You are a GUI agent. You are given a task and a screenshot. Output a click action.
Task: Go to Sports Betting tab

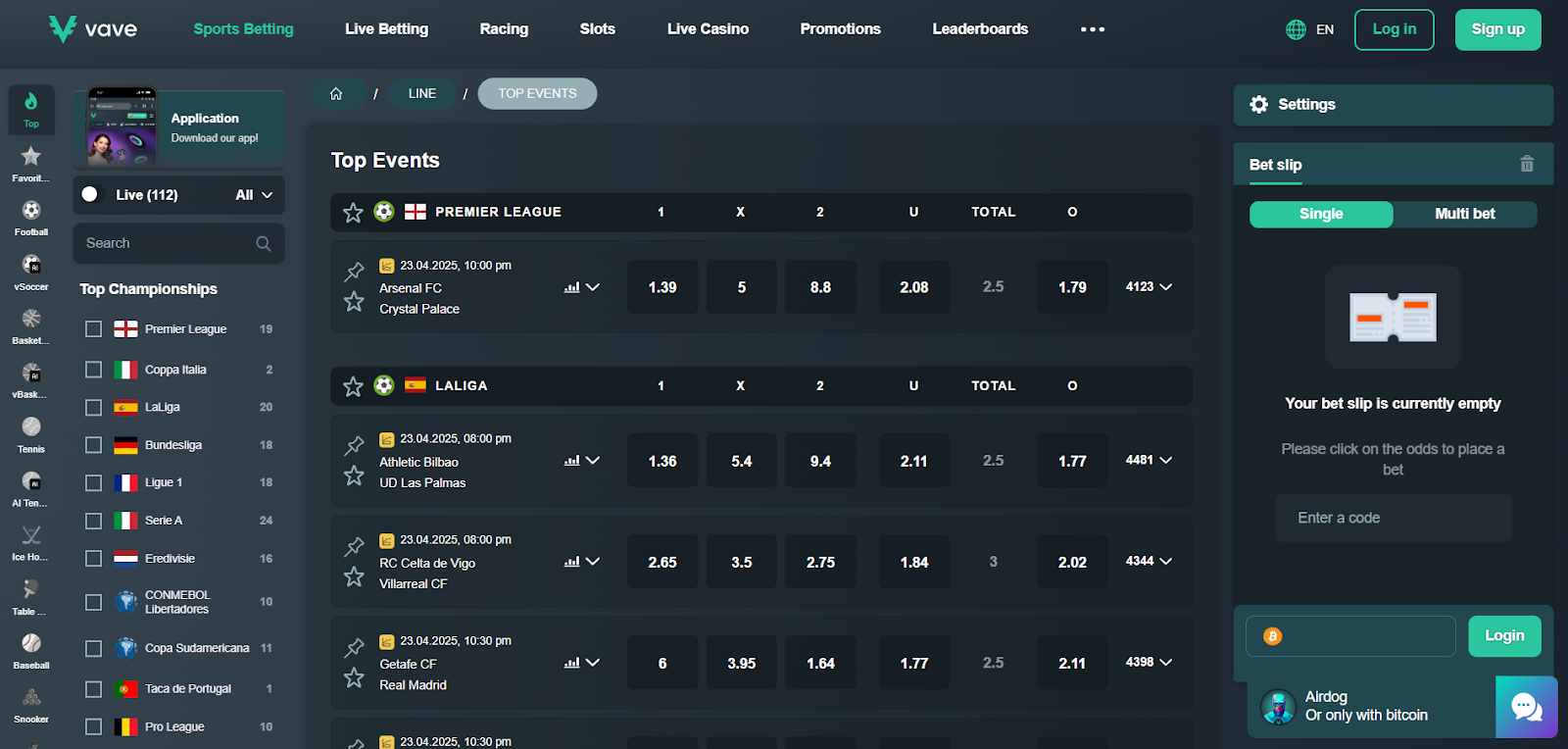(243, 29)
